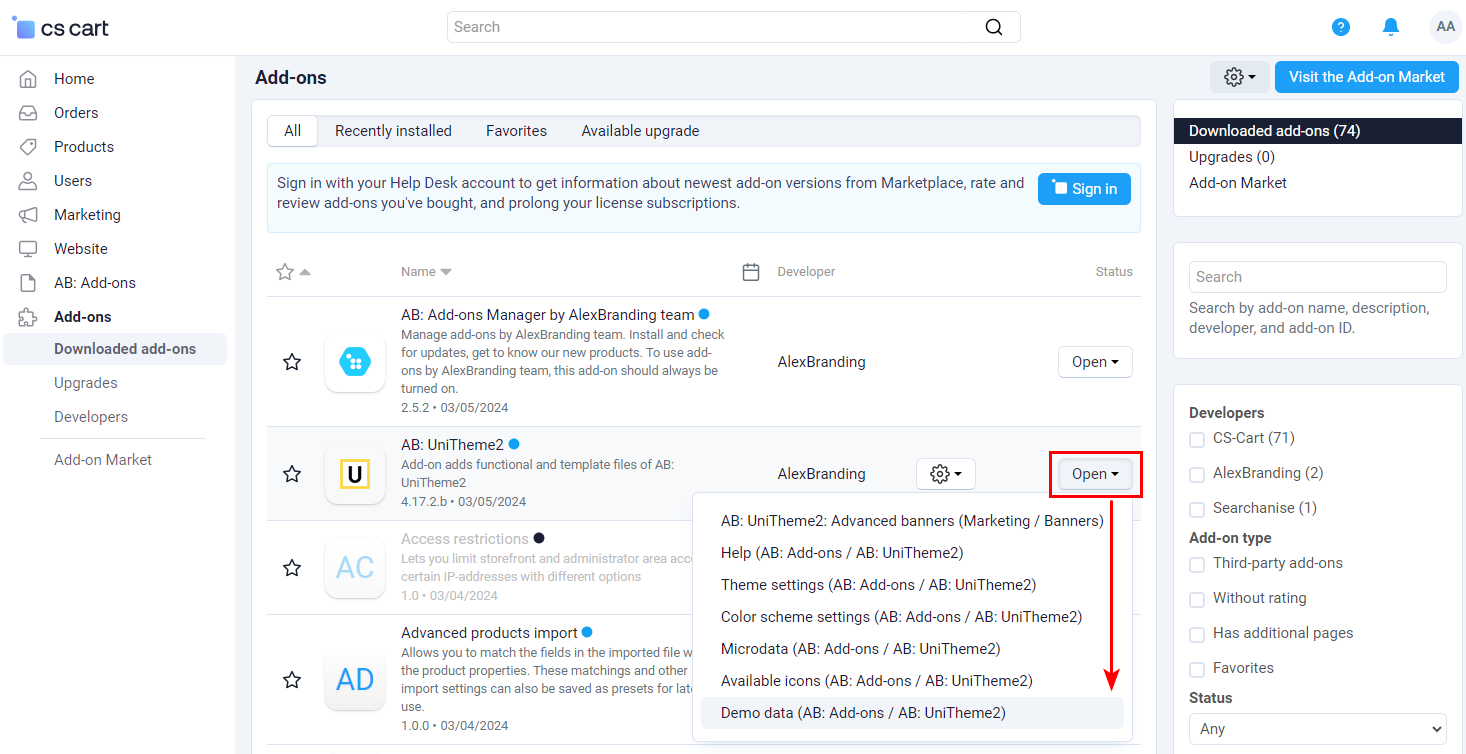The width and height of the screenshot is (1466, 754).
Task: Choose Available icons menu entry
Action: [x=912, y=681]
